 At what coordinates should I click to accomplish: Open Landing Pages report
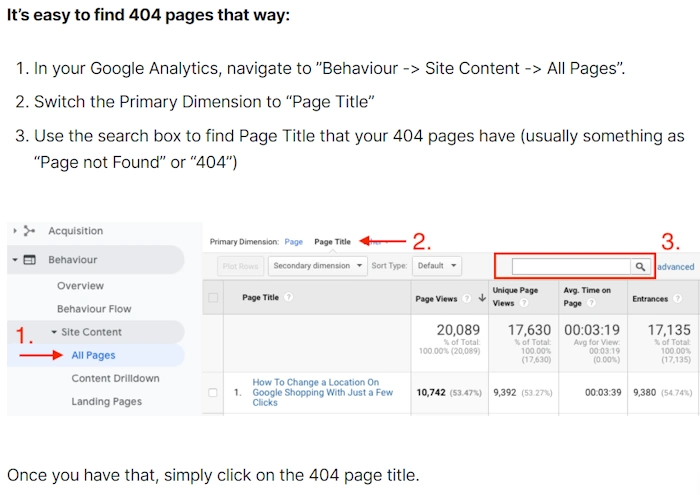(107, 402)
